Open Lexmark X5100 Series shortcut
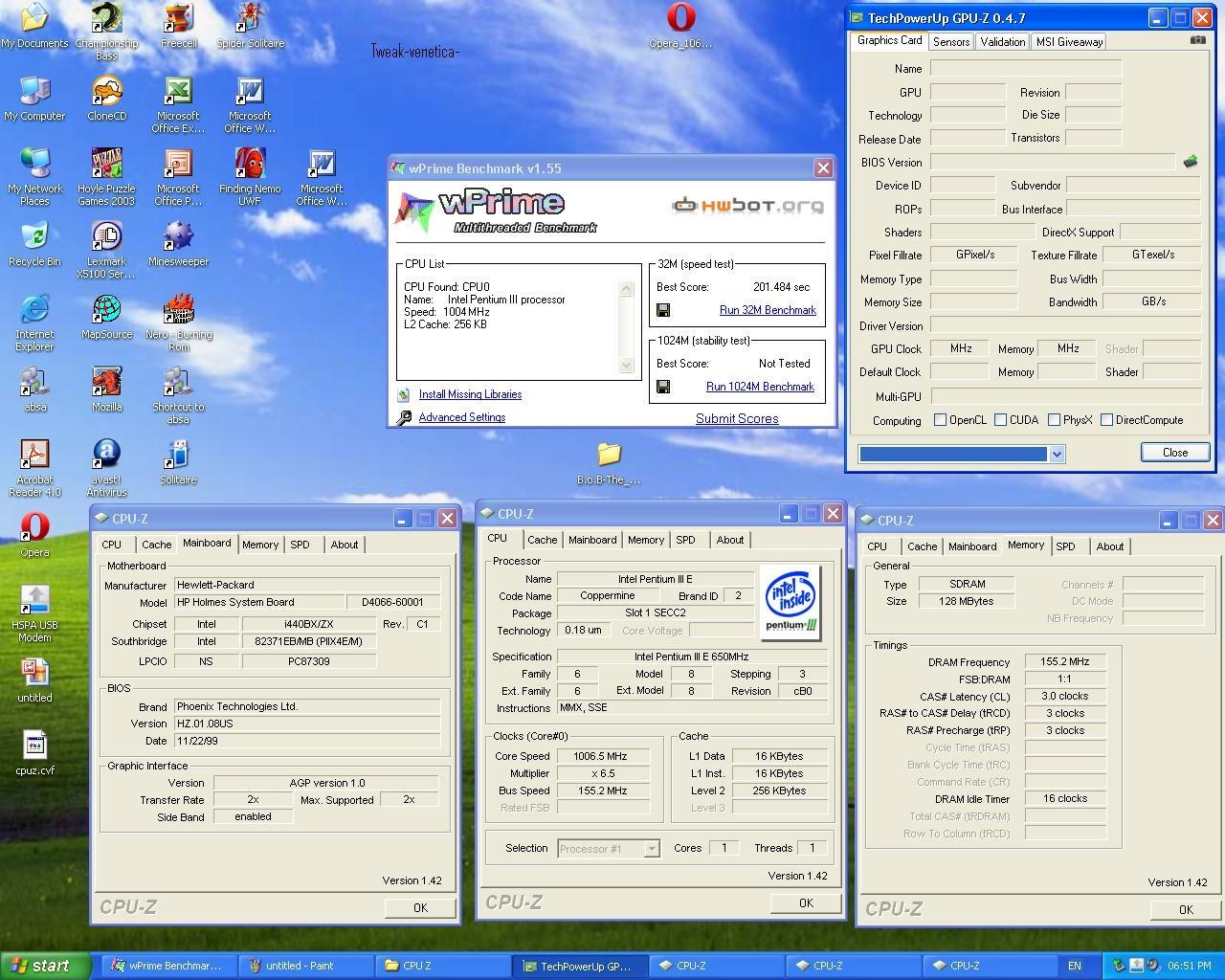 click(x=106, y=251)
